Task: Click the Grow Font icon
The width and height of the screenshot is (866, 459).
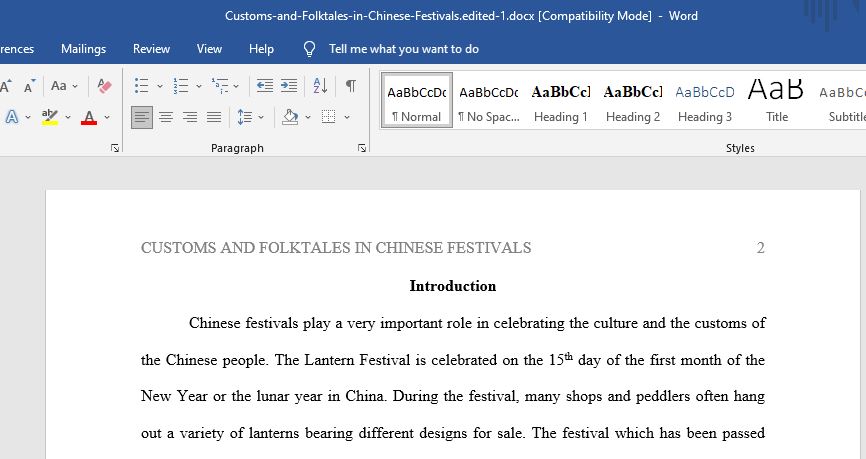Action: (6, 86)
